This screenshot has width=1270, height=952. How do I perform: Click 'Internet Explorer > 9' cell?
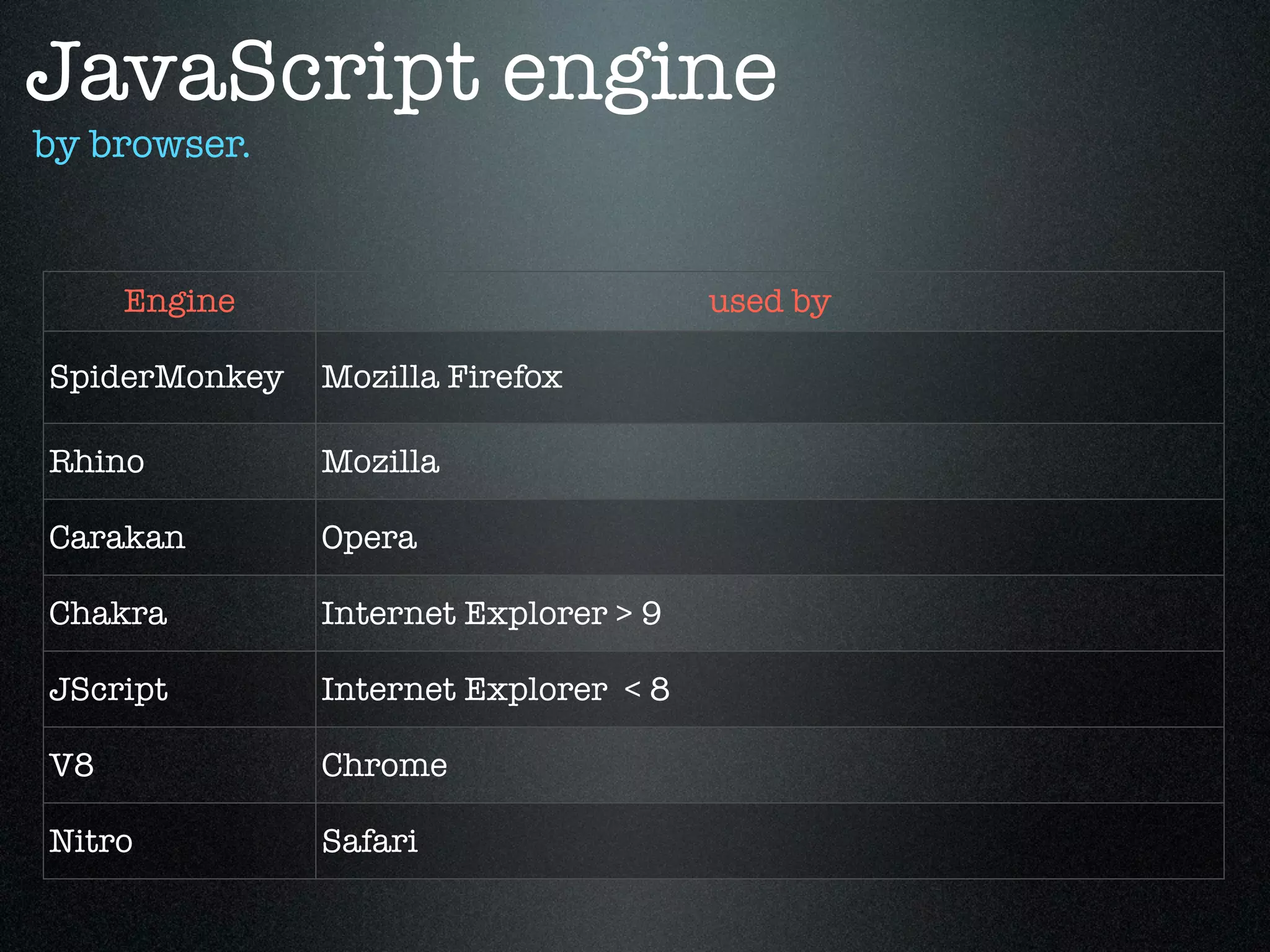(770, 614)
